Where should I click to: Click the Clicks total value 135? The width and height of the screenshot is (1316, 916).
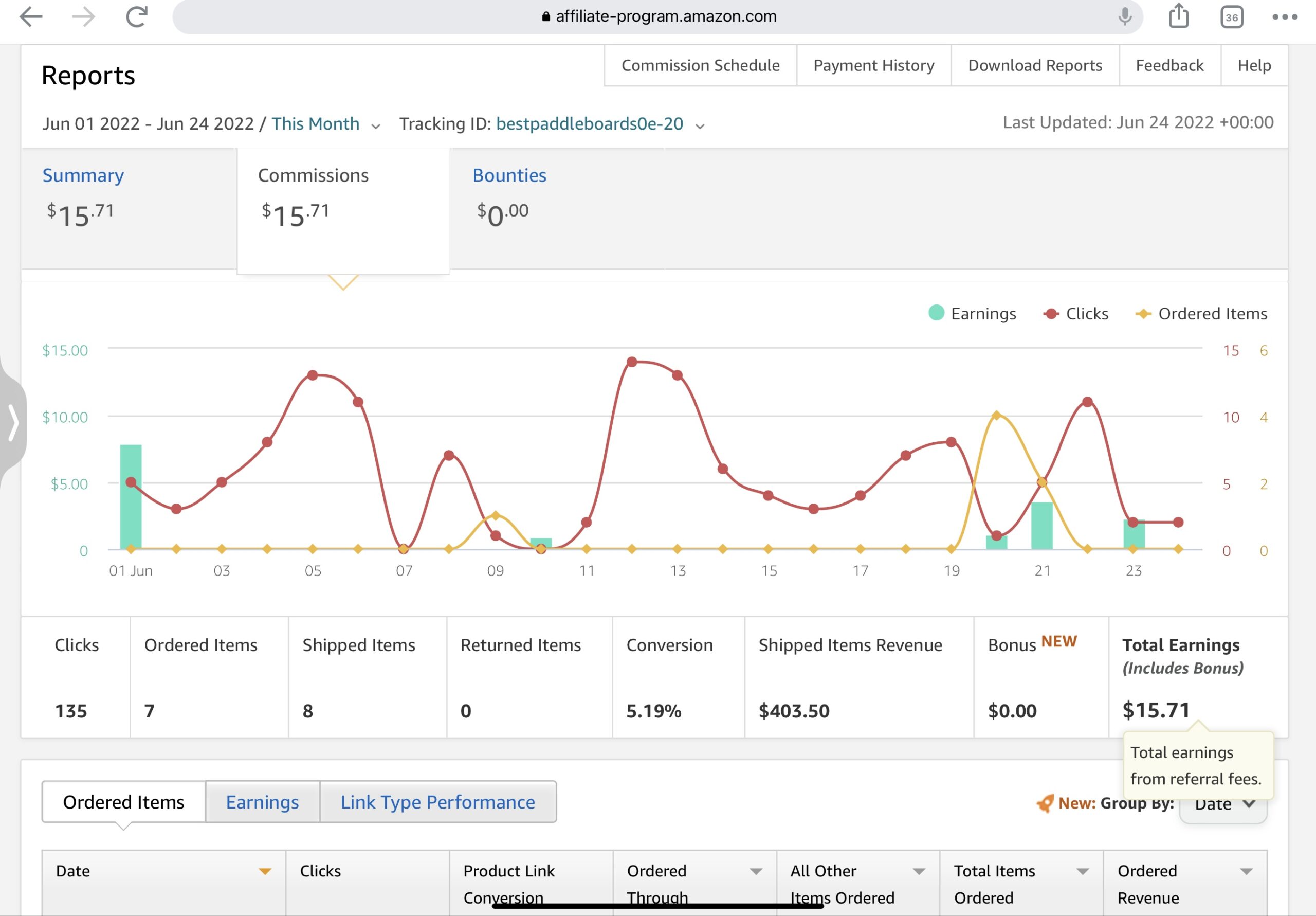click(70, 711)
